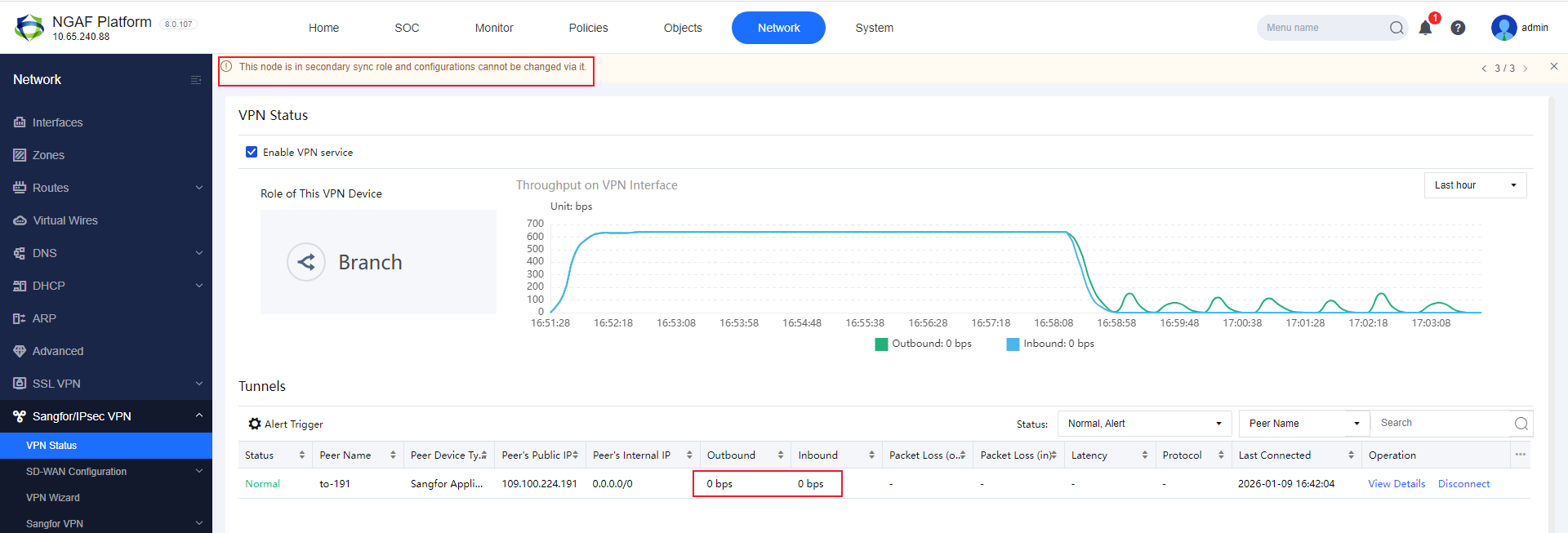The width and height of the screenshot is (1568, 533).
Task: Switch to the Policies top menu
Action: click(588, 28)
